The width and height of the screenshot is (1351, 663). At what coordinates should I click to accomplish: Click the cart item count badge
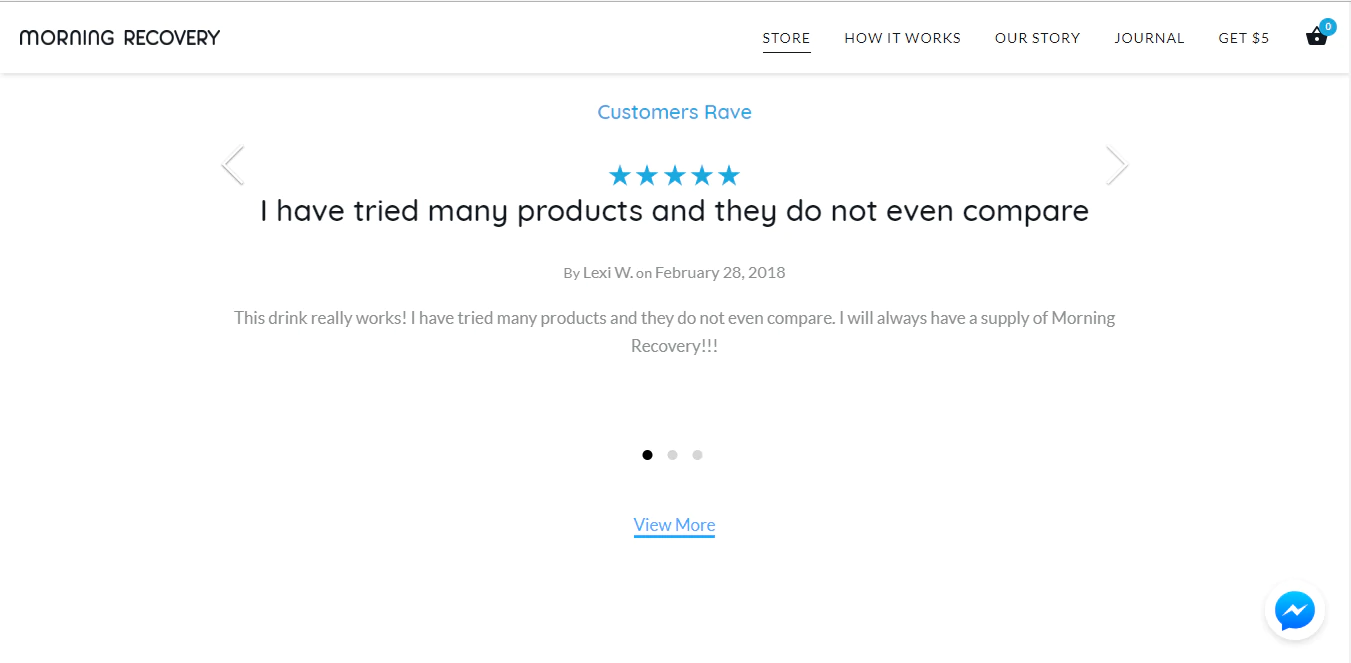click(x=1328, y=27)
